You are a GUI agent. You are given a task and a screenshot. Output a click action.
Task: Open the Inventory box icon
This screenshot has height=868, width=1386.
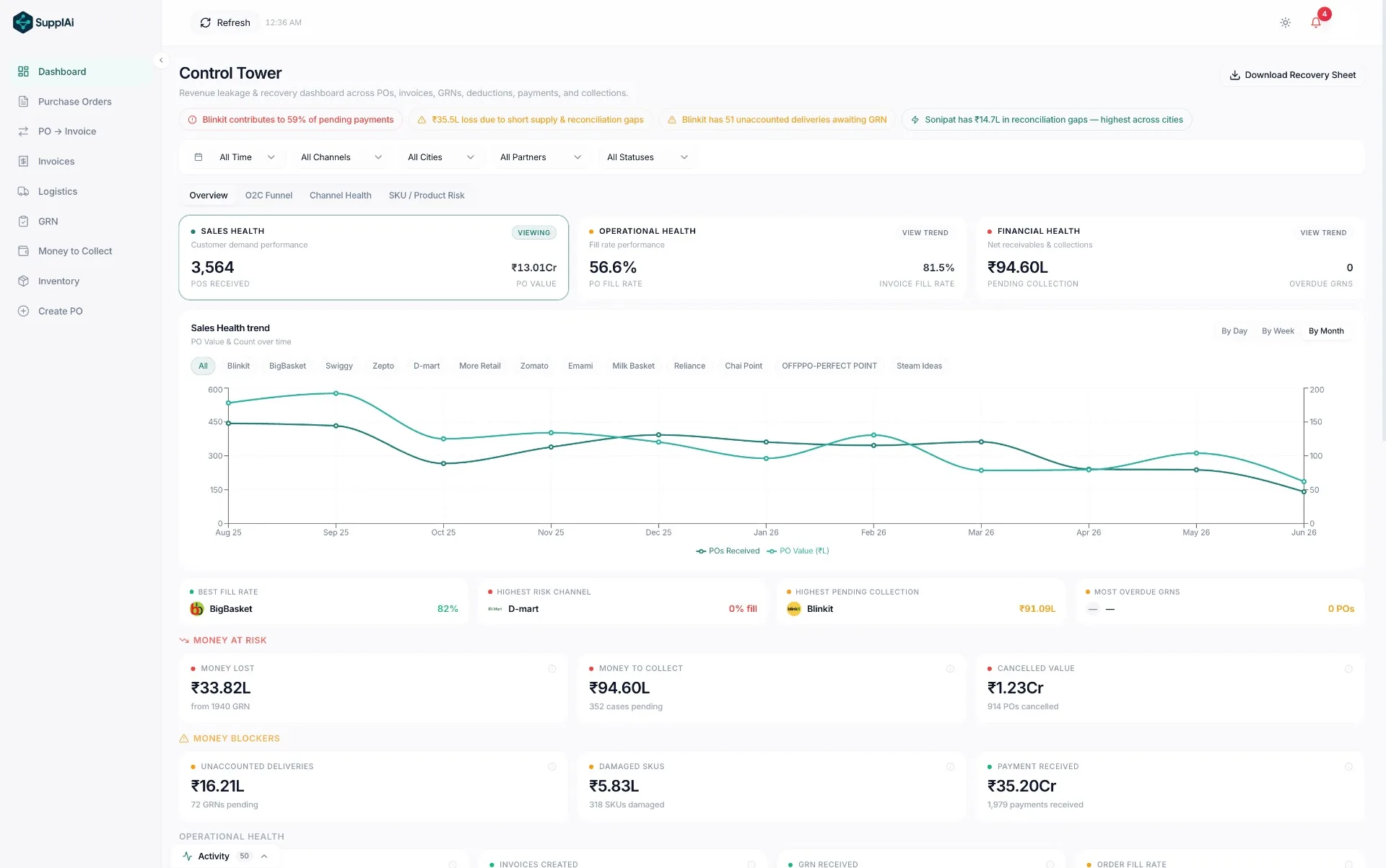coord(23,281)
